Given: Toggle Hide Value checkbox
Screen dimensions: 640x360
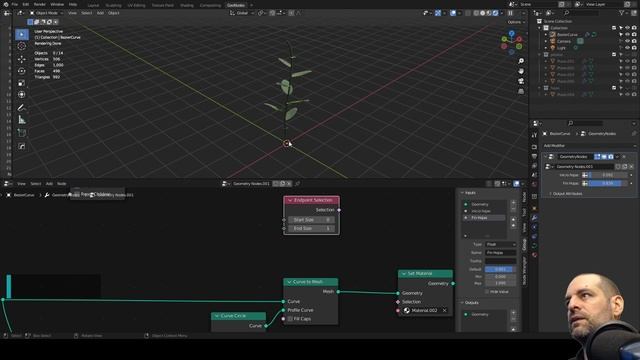Looking at the screenshot, I should (x=487, y=292).
